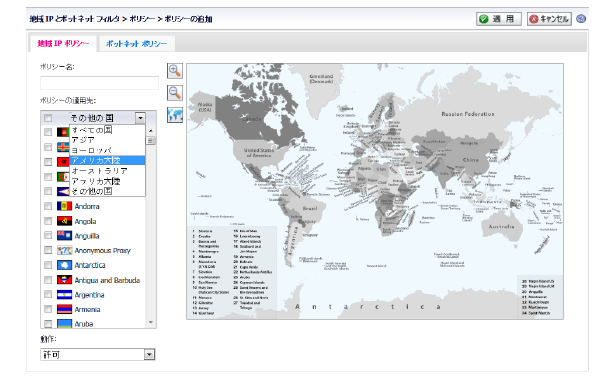Click the map zoom-out magnifier icon
This screenshot has width=616, height=387.
coord(175,93)
